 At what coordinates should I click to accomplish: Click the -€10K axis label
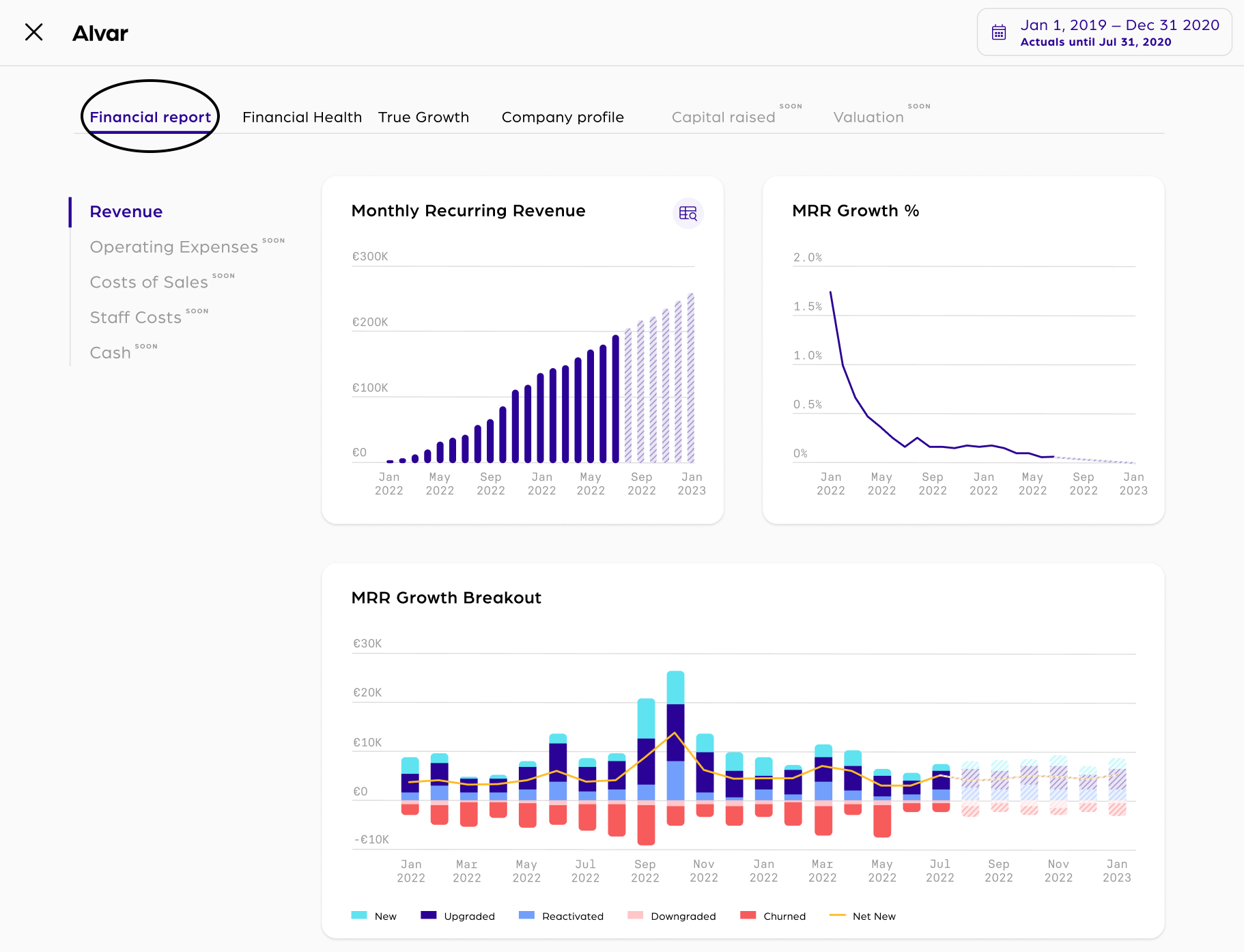[x=371, y=839]
